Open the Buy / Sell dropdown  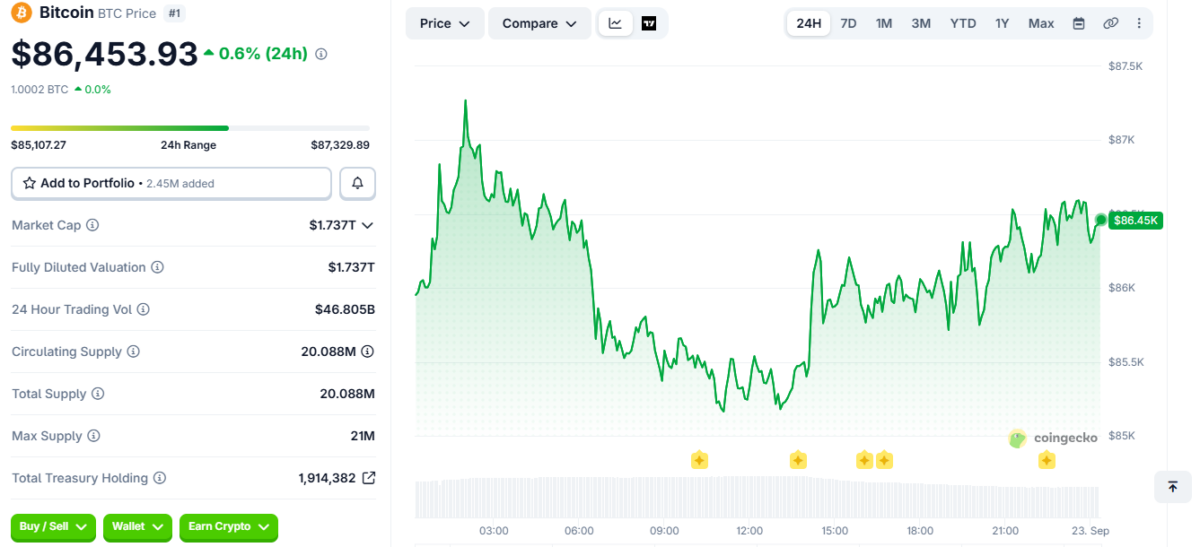coord(53,526)
